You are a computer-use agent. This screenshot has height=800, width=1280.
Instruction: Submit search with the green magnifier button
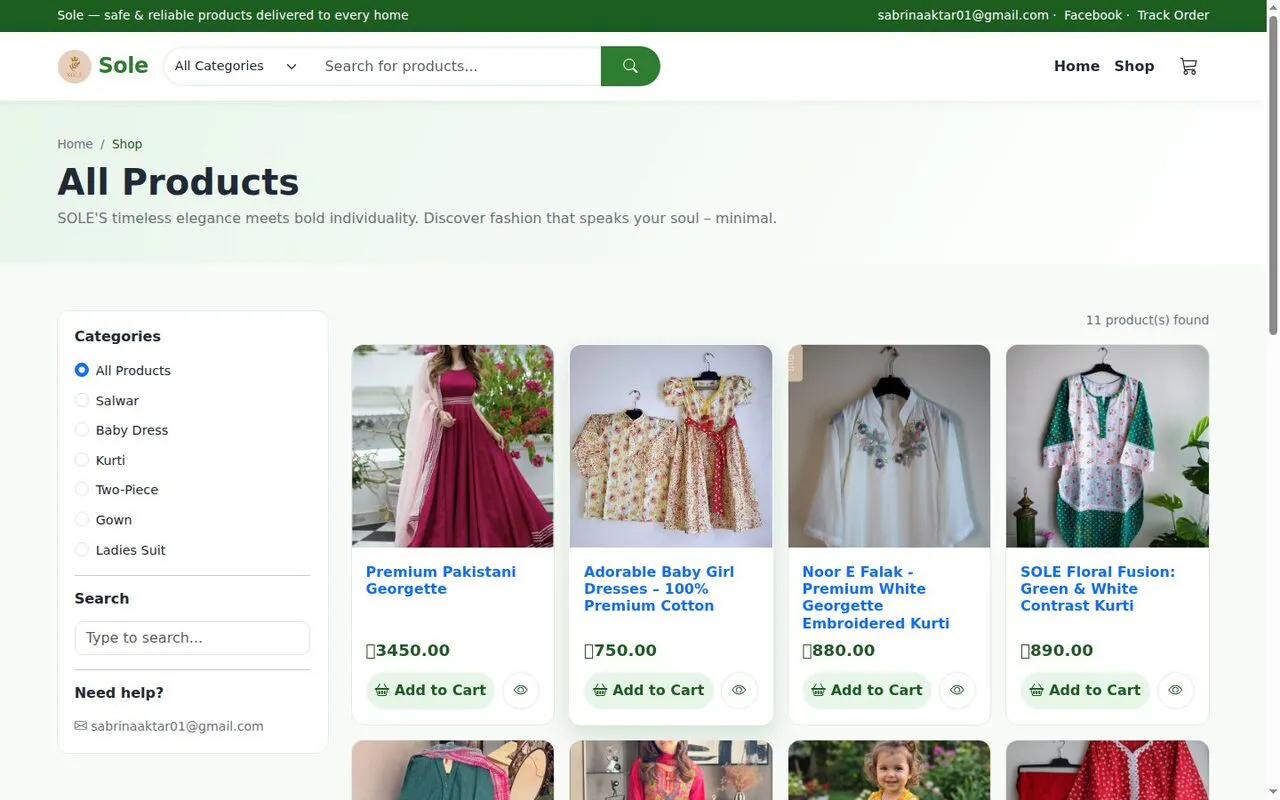point(630,66)
